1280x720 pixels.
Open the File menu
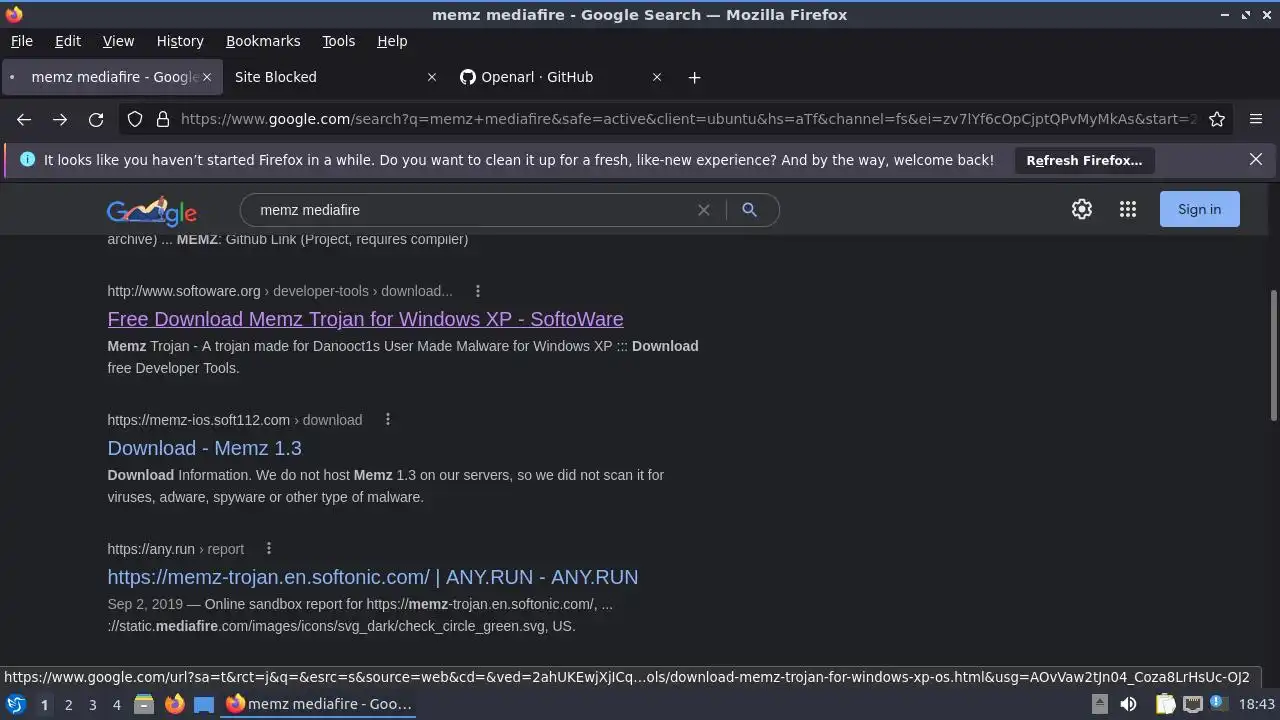pyautogui.click(x=21, y=41)
